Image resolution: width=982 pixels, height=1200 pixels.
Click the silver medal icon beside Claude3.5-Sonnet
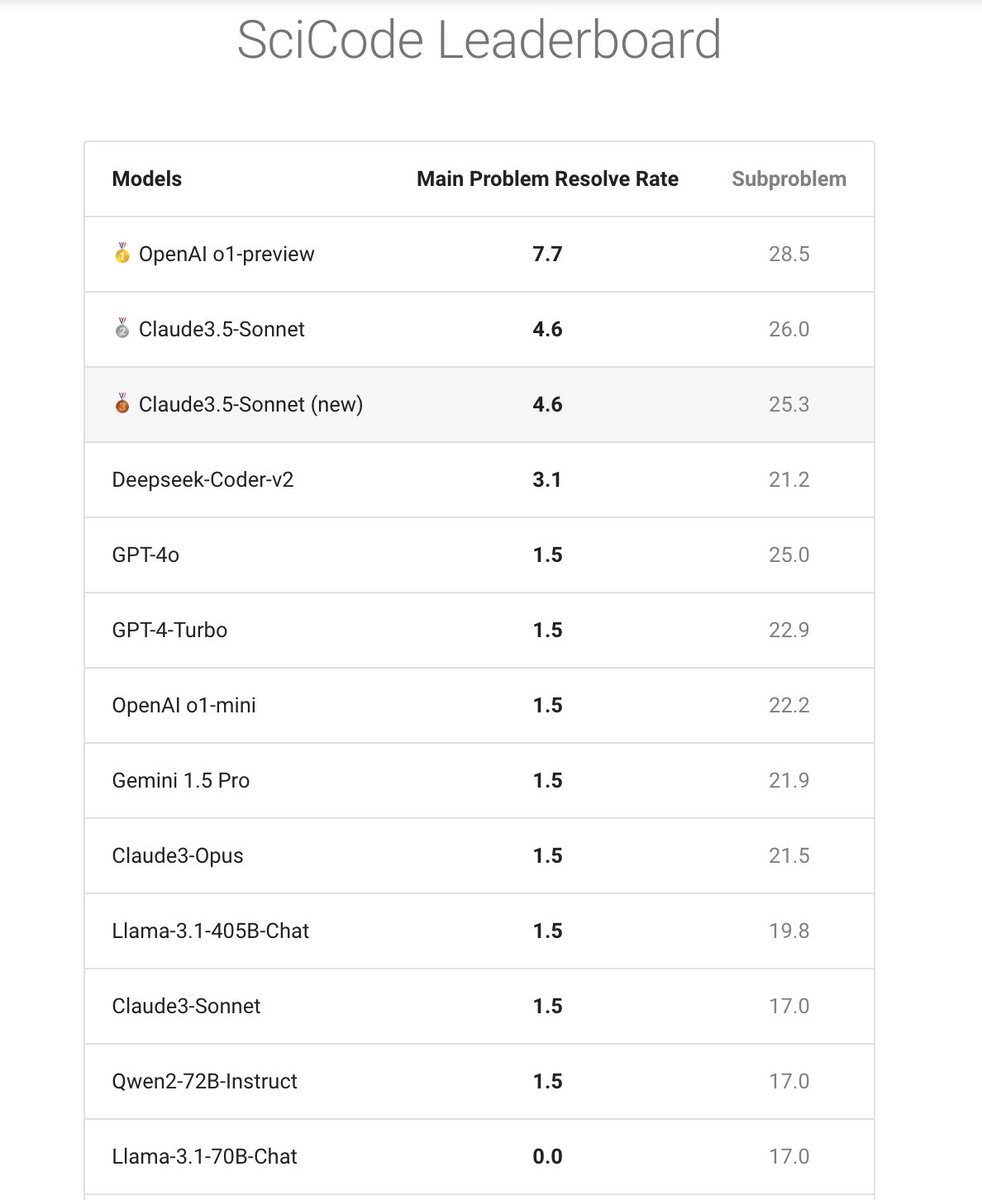coord(122,329)
